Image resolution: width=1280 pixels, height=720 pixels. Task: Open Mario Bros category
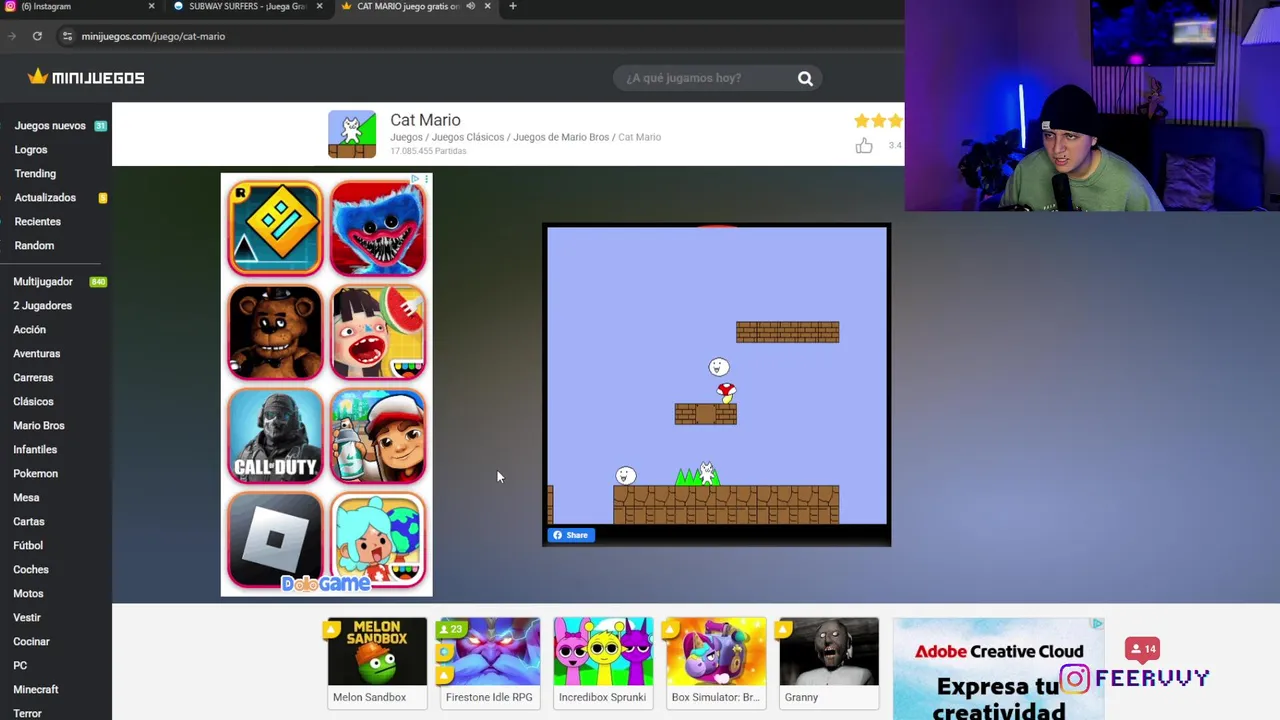(39, 426)
